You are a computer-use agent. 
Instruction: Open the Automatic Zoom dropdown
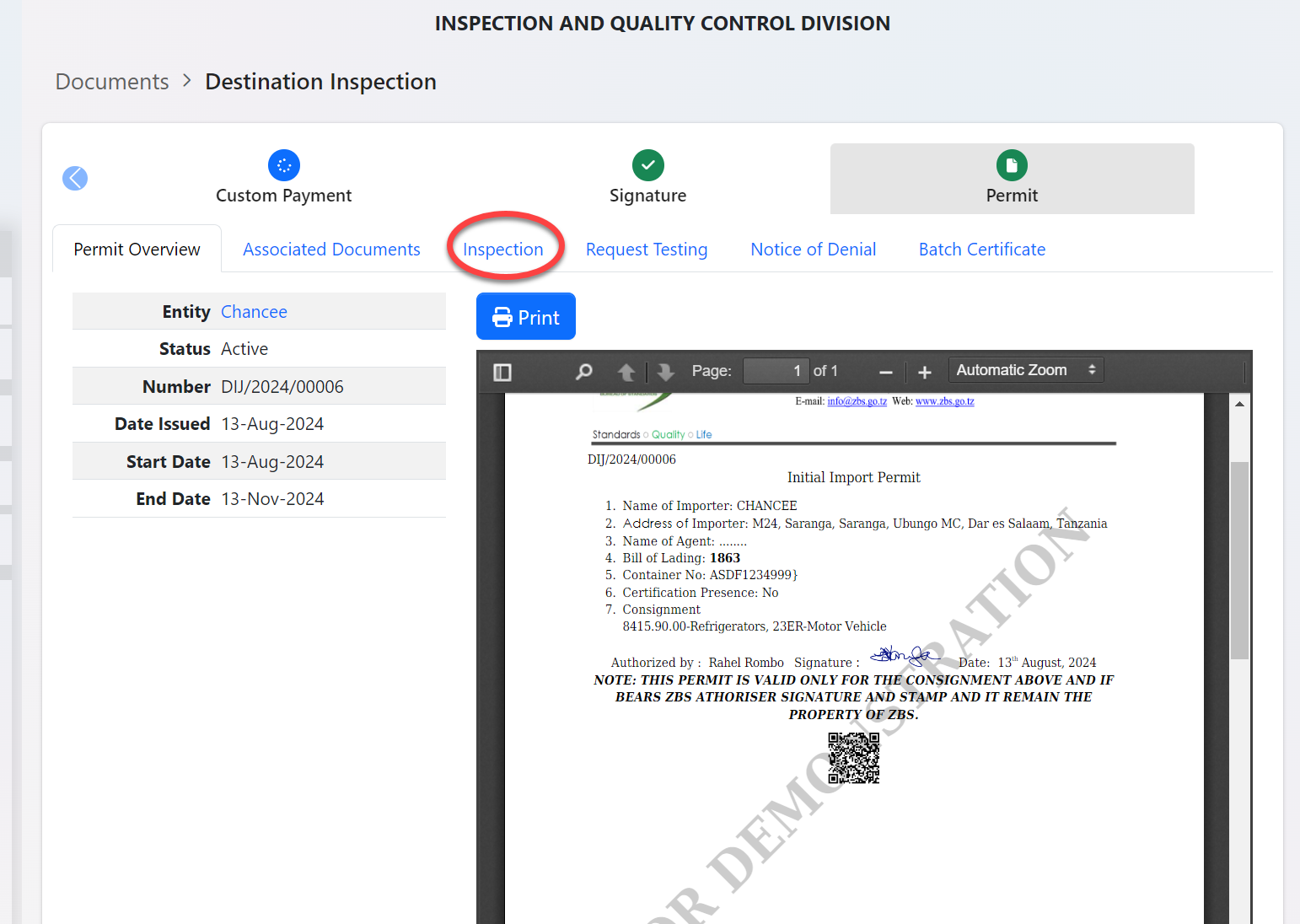point(1025,370)
